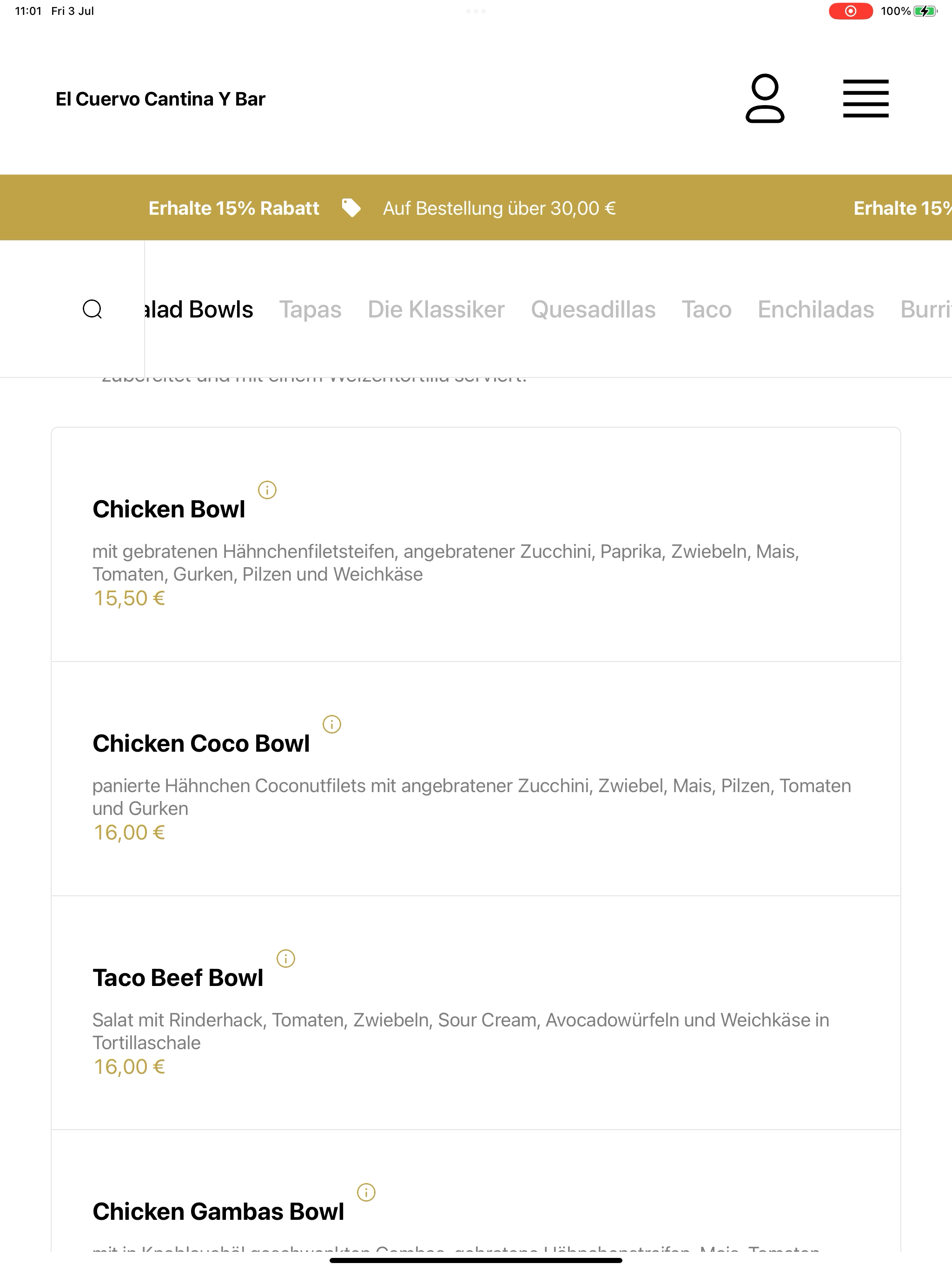Click 'Auf Bestellung über 30,00 €' text

499,208
